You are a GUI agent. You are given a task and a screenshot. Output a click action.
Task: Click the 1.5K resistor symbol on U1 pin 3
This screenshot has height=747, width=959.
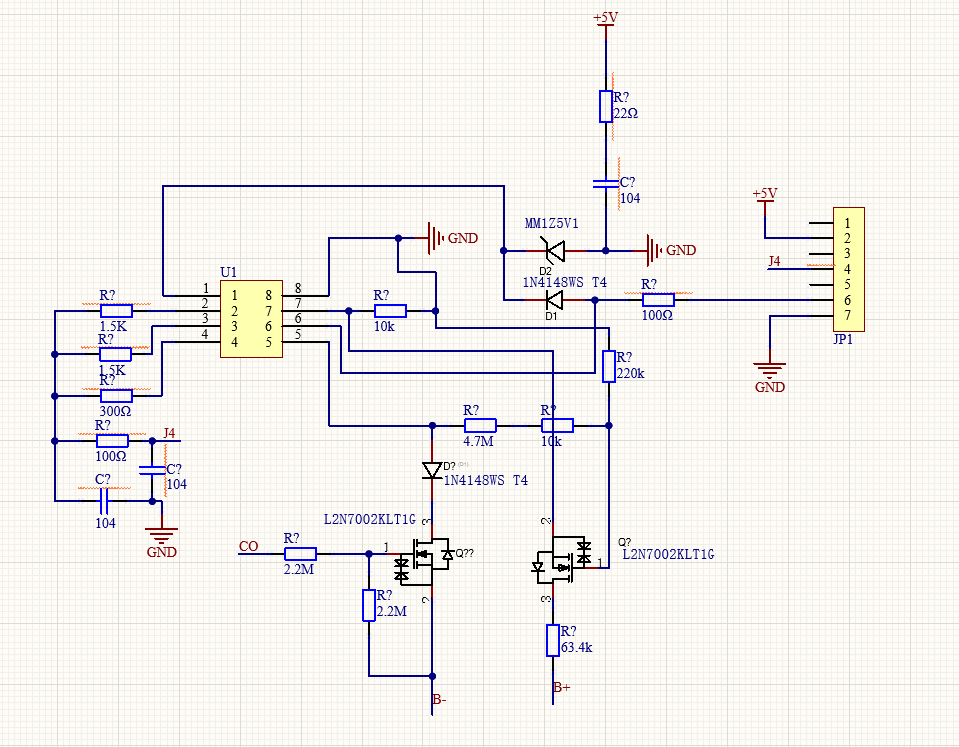pos(116,354)
